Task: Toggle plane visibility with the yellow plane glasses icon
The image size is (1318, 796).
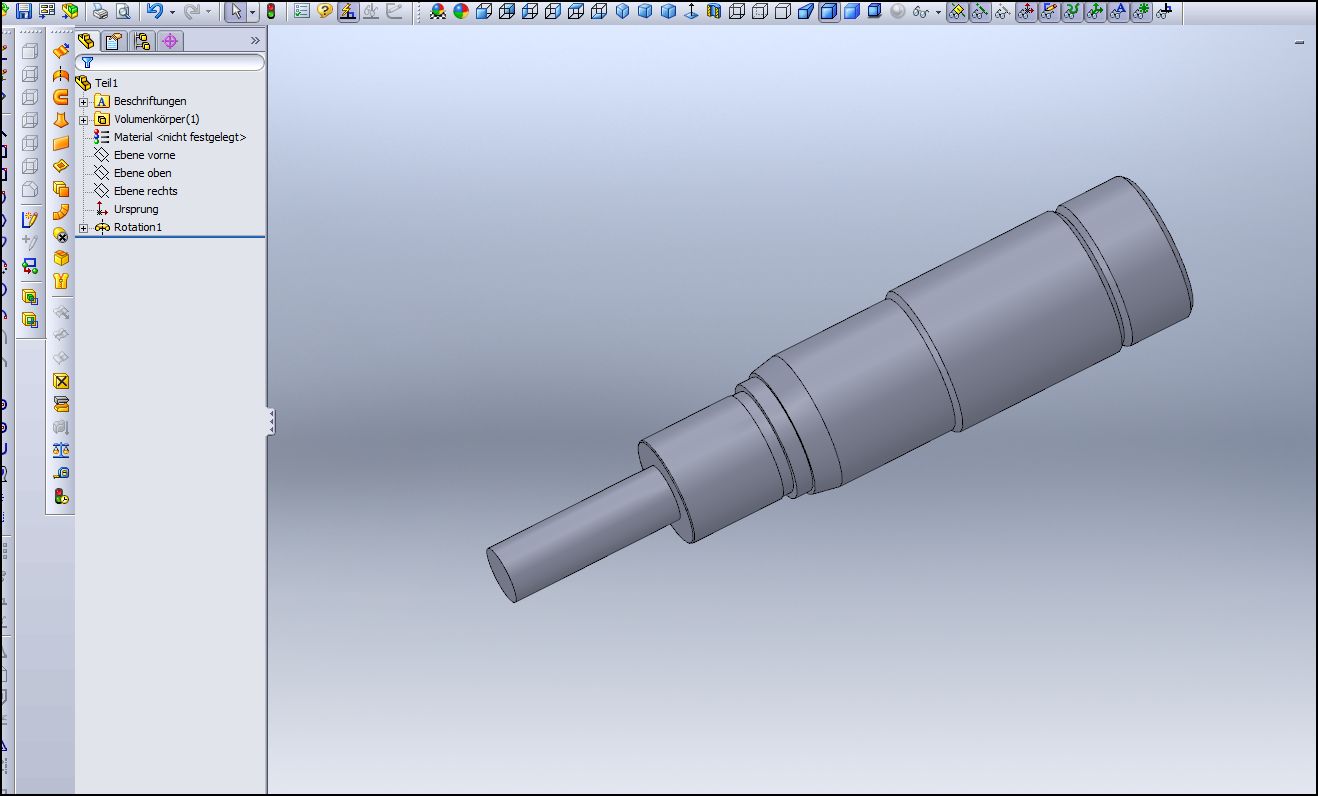Action: [x=957, y=12]
